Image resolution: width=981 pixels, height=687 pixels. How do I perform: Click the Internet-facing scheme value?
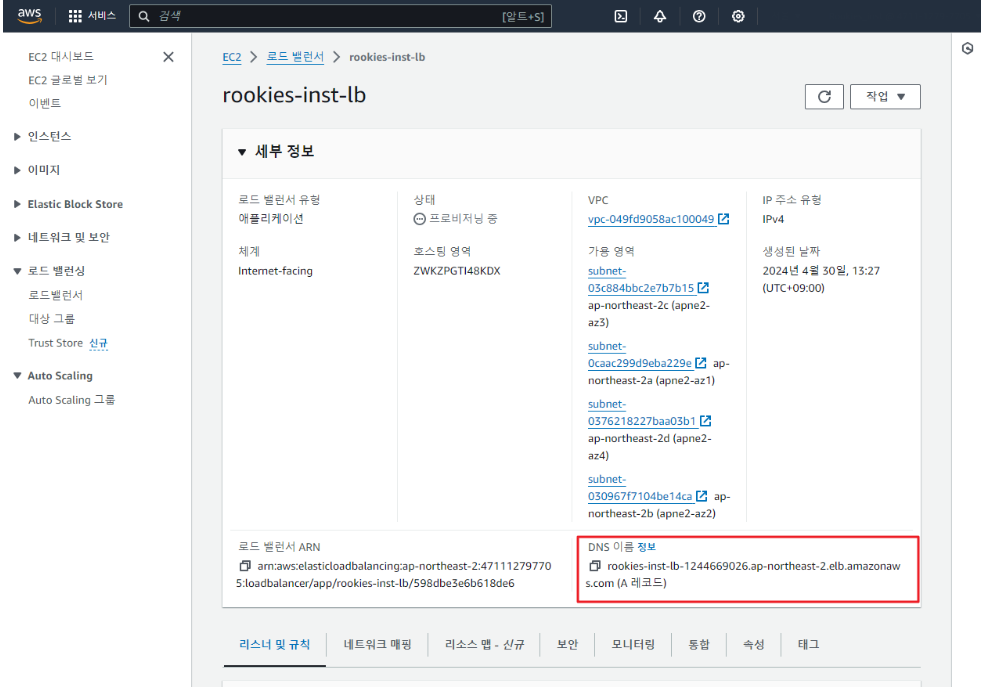(275, 271)
